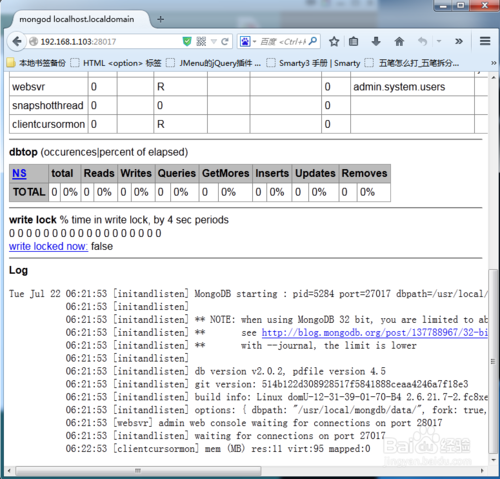Click the vertical scrollbar down arrow
The height and width of the screenshot is (479, 500).
[493, 460]
